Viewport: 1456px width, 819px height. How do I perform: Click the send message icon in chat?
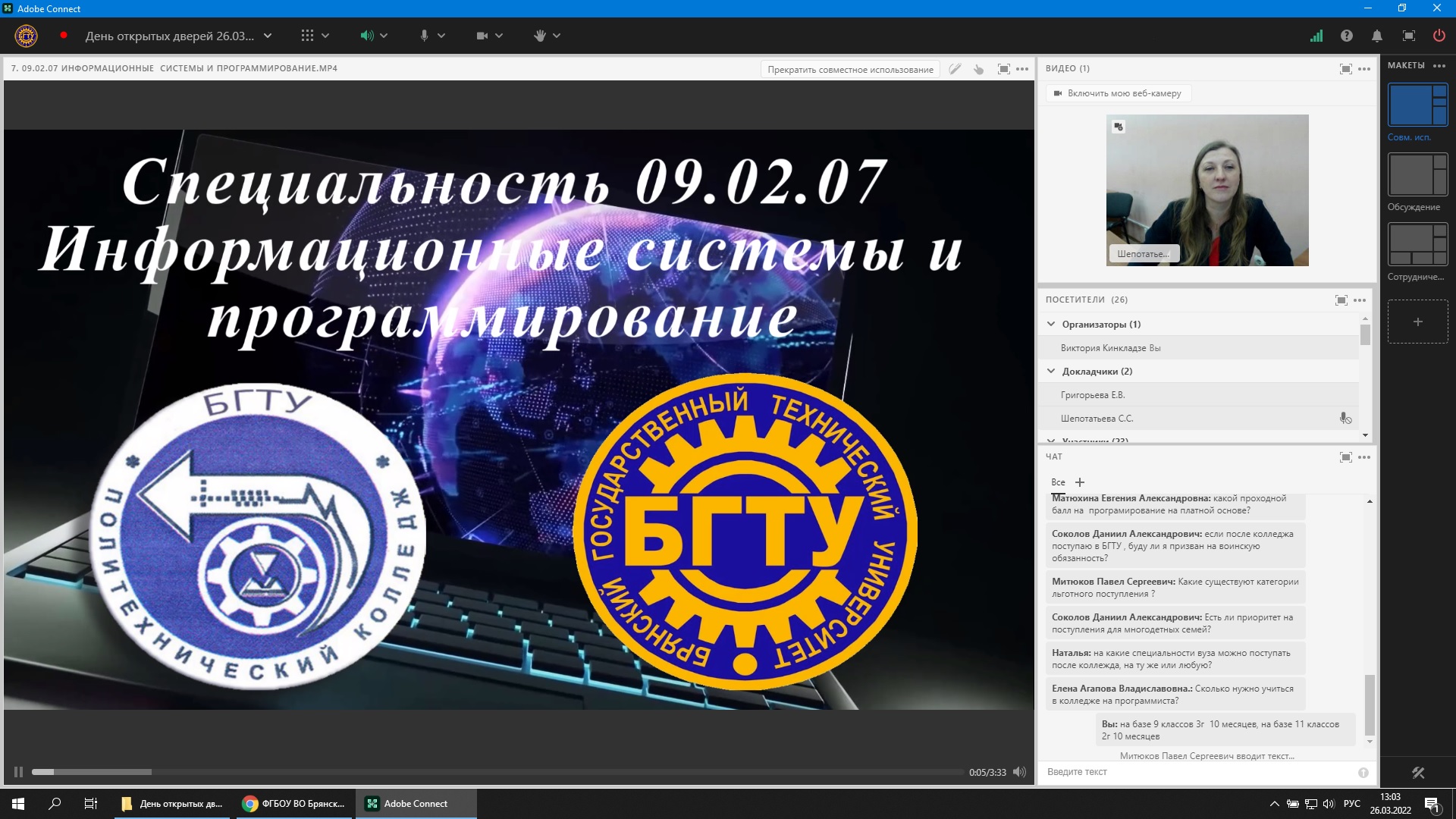1363,773
